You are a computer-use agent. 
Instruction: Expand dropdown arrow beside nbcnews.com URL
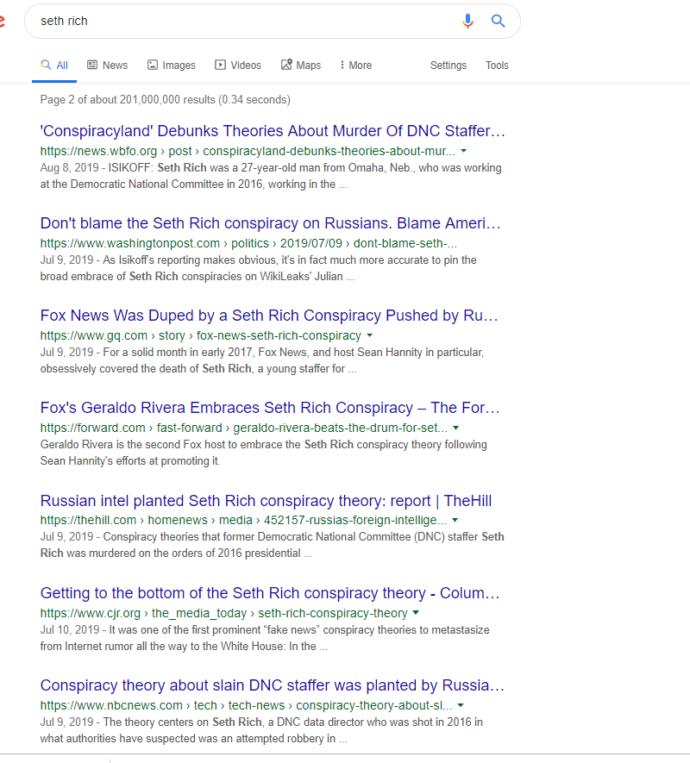point(461,705)
